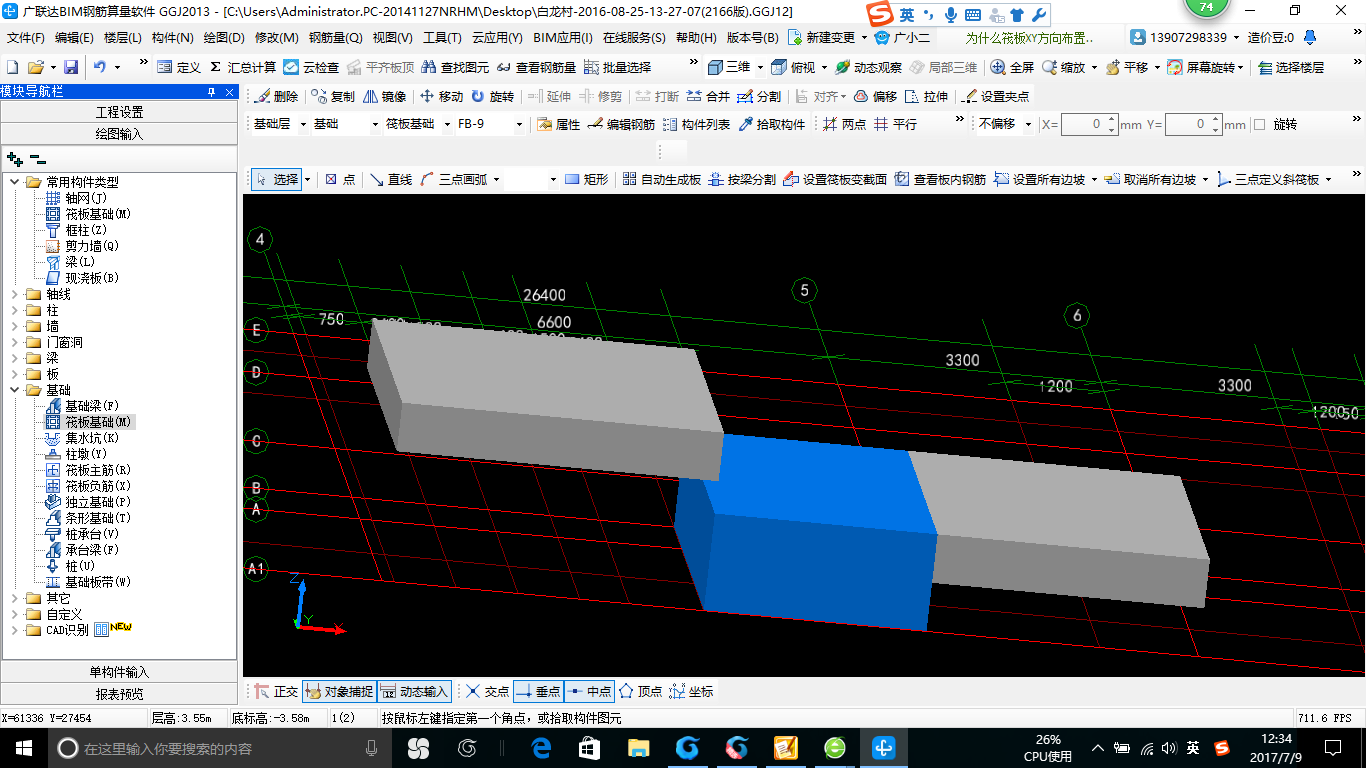Viewport: 1366px width, 768px height.
Task: Click 绘图输入 navigation button
Action: (x=119, y=133)
